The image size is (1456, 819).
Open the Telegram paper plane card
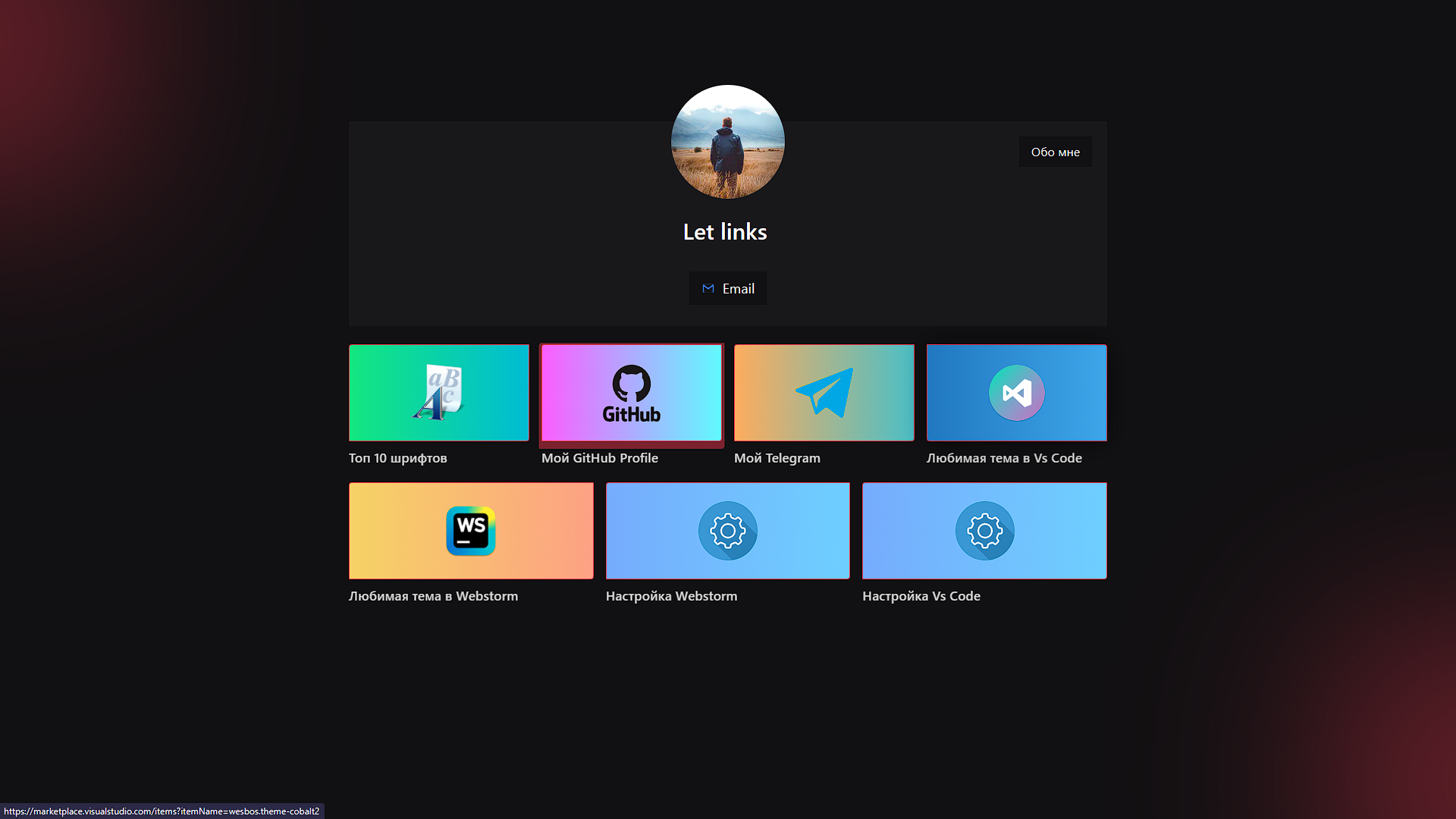[824, 393]
